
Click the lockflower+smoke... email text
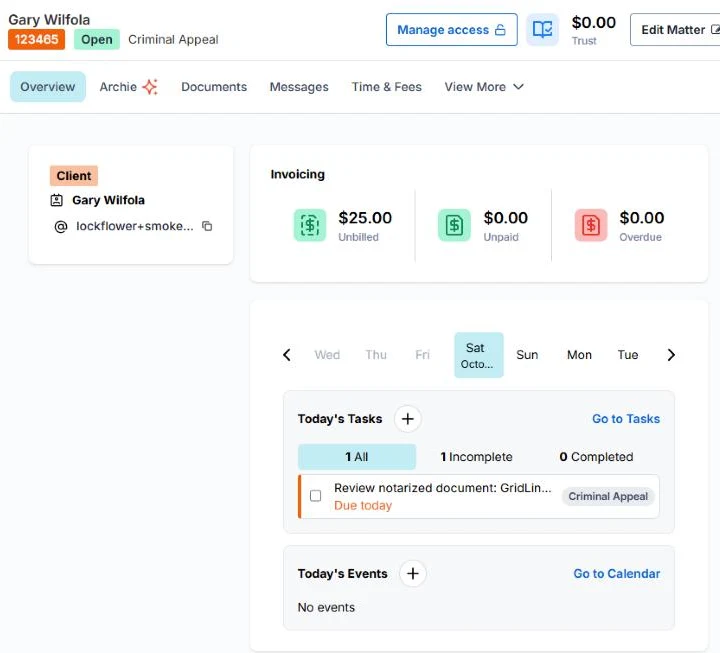135,226
